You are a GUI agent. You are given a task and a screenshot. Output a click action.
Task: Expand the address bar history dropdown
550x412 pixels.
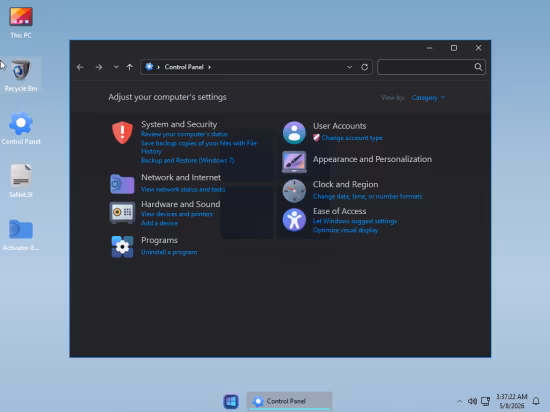[x=349, y=67]
